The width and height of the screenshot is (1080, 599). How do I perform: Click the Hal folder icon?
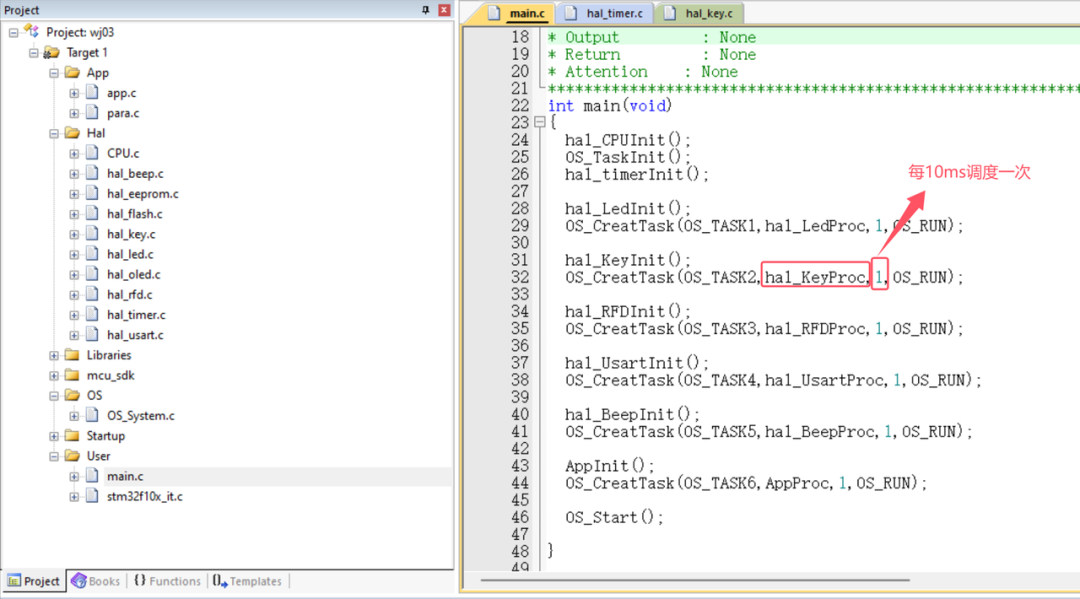(x=72, y=133)
